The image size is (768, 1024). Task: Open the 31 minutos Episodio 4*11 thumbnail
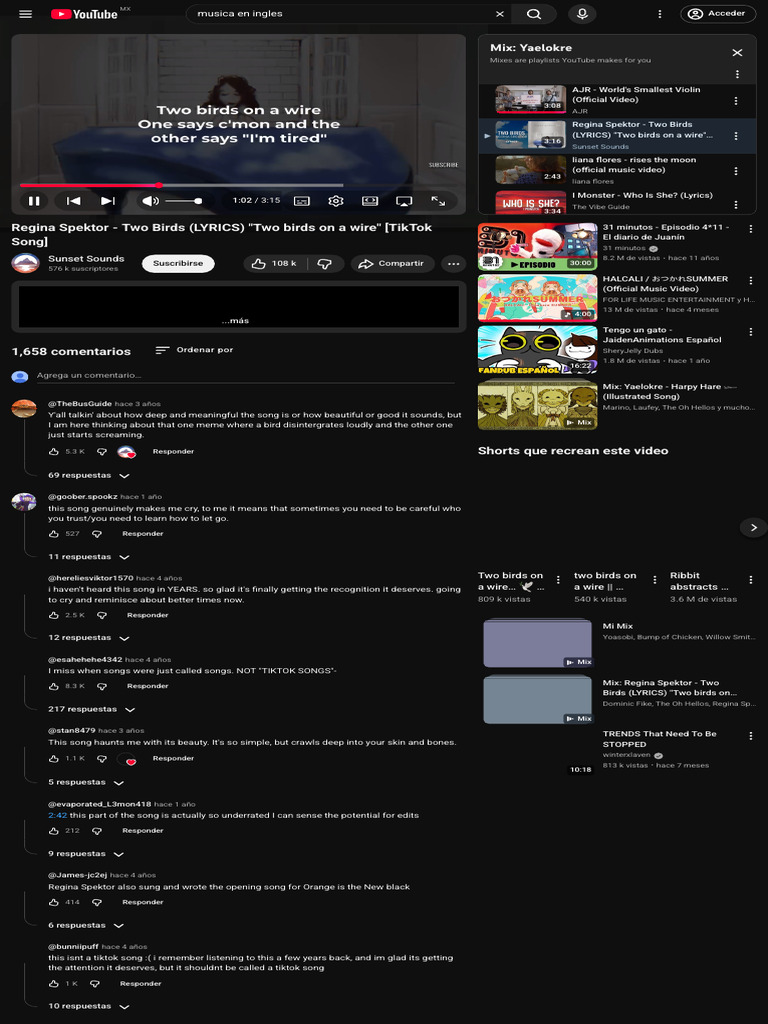pyautogui.click(x=537, y=247)
